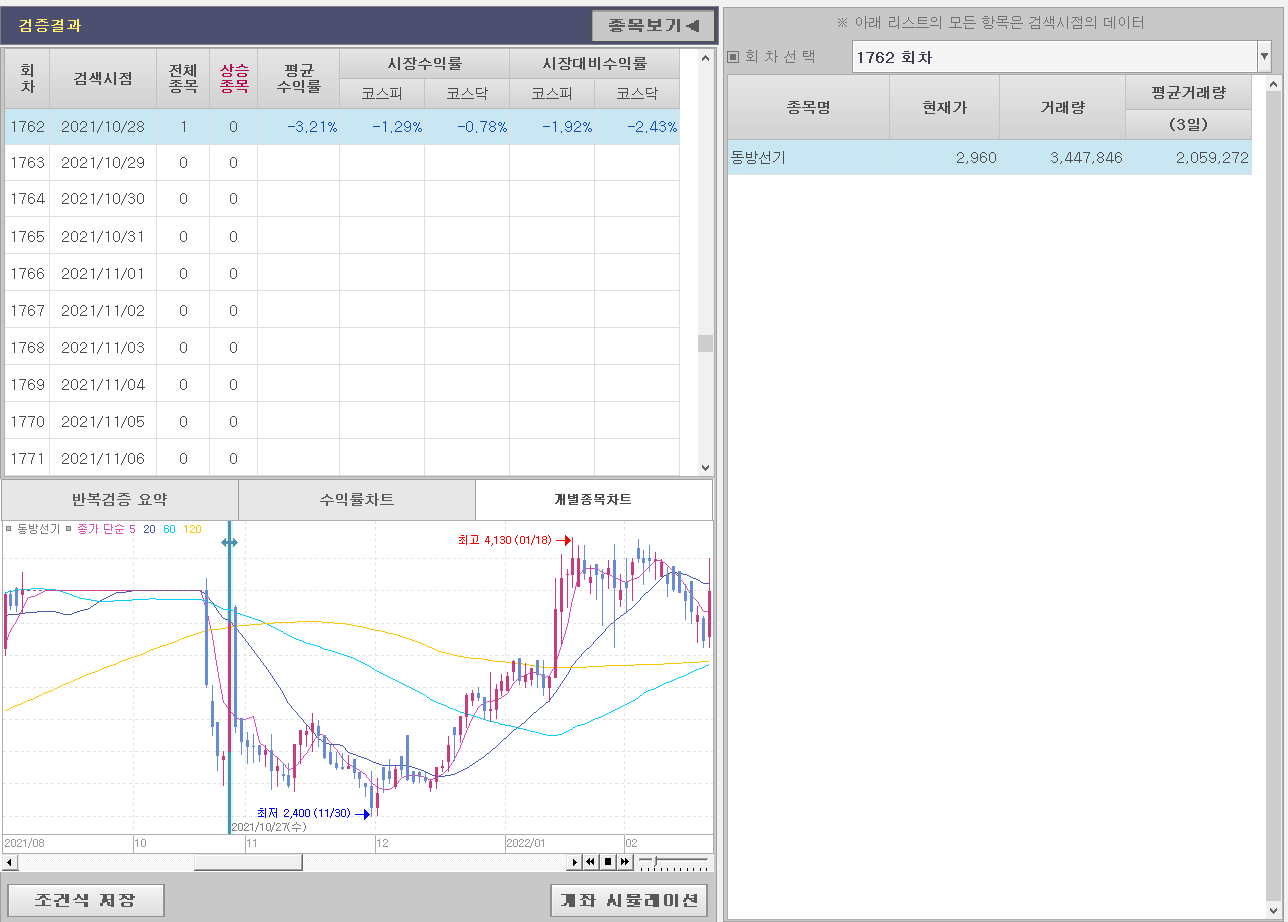Click the 검색시점 column header

(103, 79)
